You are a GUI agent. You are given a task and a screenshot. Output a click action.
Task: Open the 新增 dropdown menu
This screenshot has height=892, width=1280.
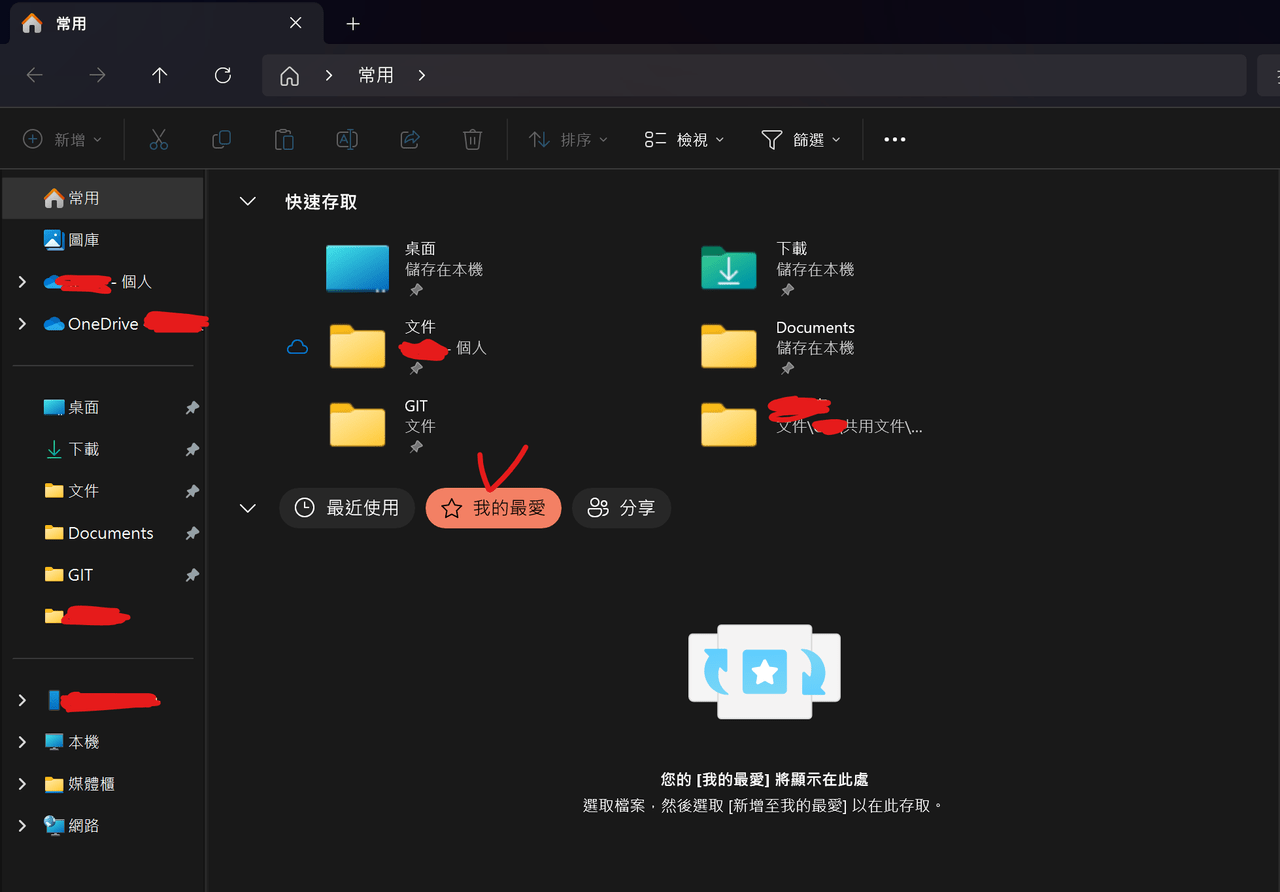click(x=63, y=140)
